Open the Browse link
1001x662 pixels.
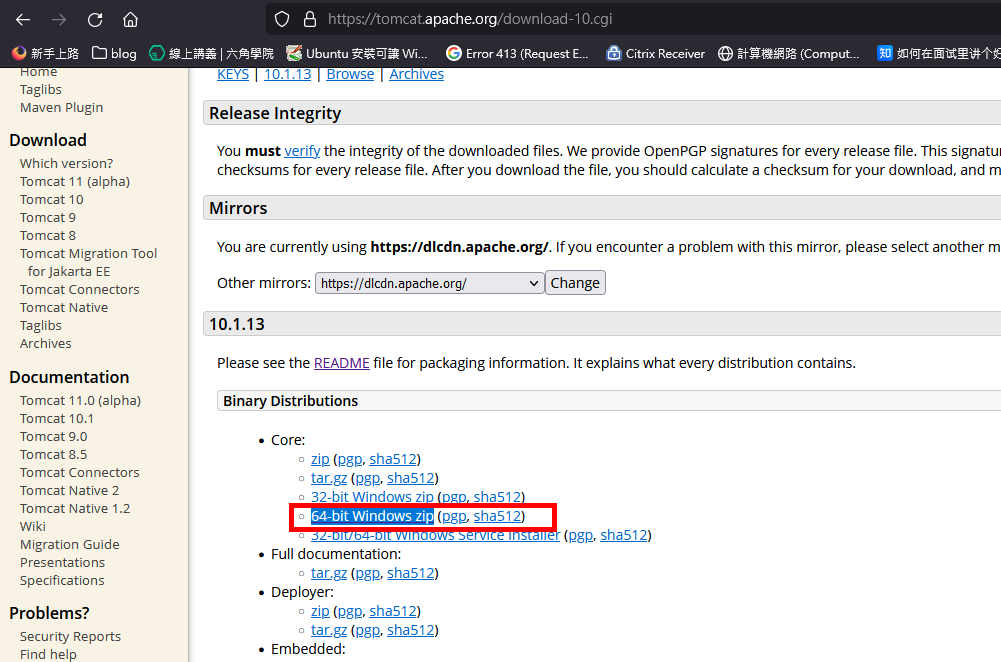click(350, 74)
